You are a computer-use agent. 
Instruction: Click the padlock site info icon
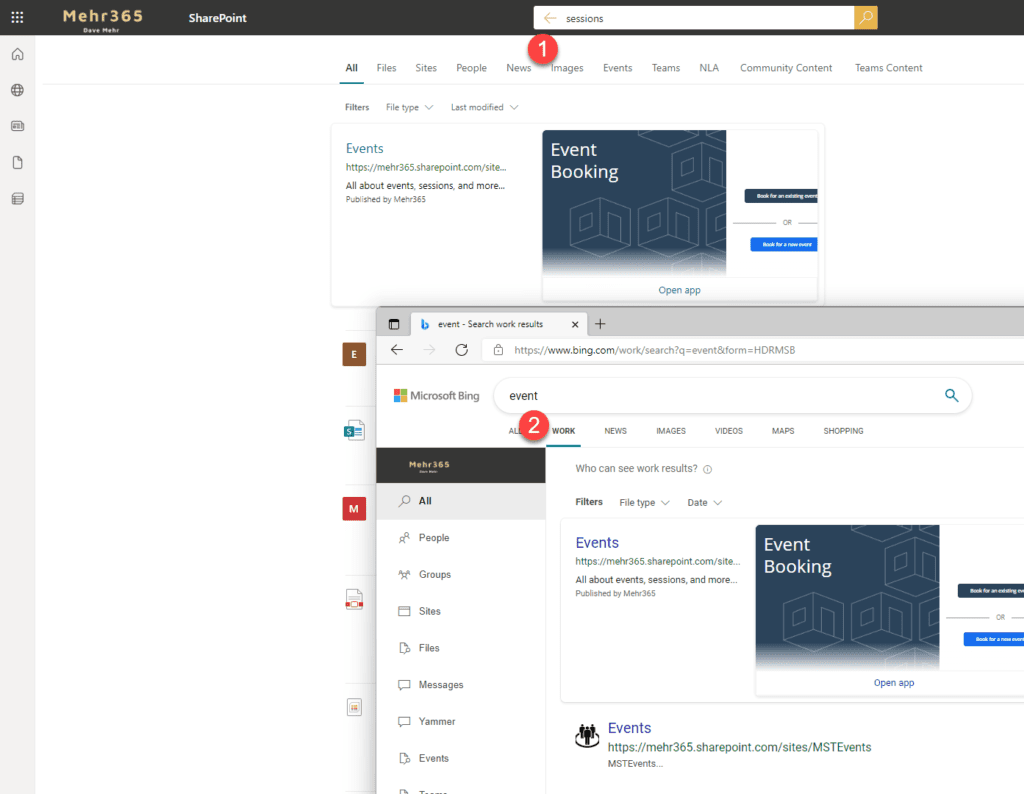(498, 350)
